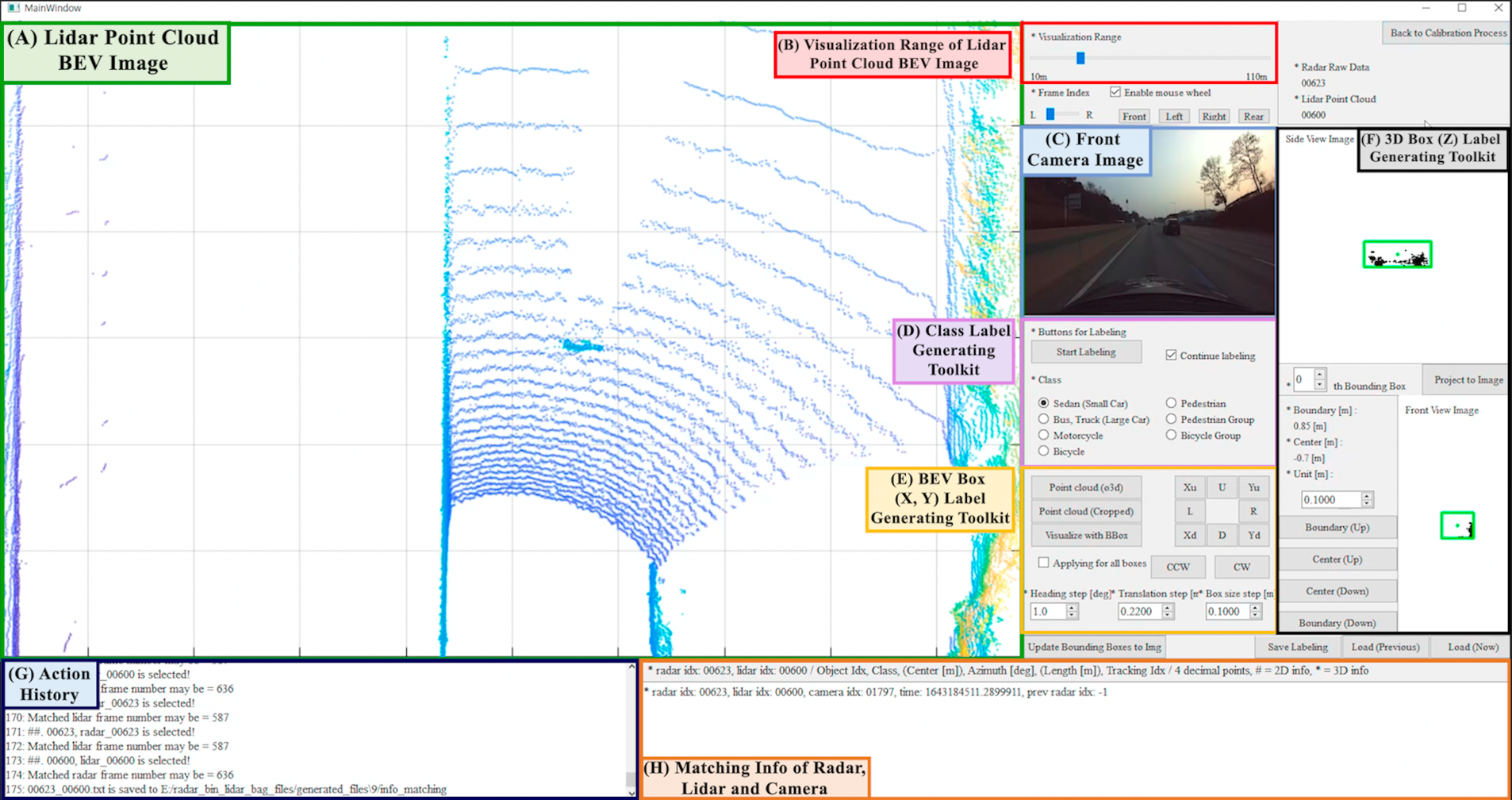Increase Heading step with up arrow
The image size is (1512, 800).
[x=1072, y=608]
